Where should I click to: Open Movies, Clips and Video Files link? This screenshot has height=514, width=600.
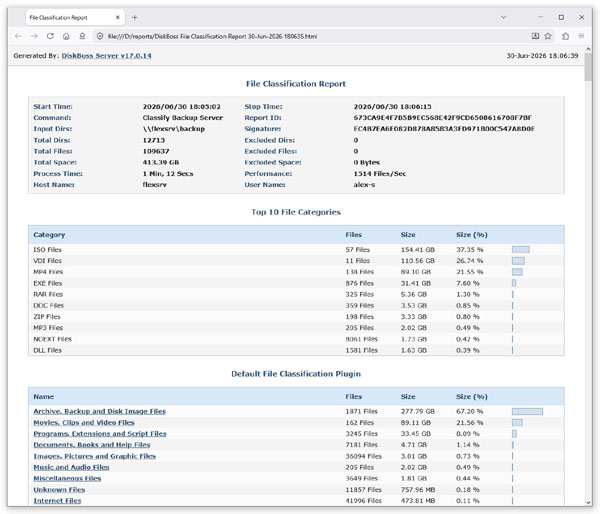coord(84,423)
